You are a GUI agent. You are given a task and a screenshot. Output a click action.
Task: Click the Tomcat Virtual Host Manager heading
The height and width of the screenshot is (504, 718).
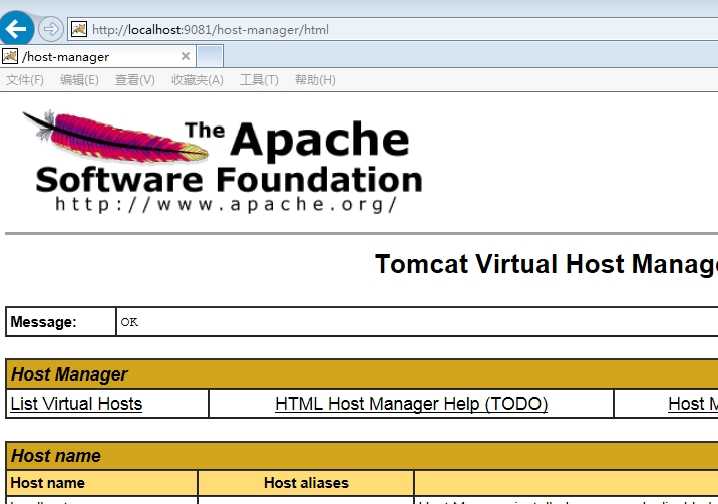point(546,264)
